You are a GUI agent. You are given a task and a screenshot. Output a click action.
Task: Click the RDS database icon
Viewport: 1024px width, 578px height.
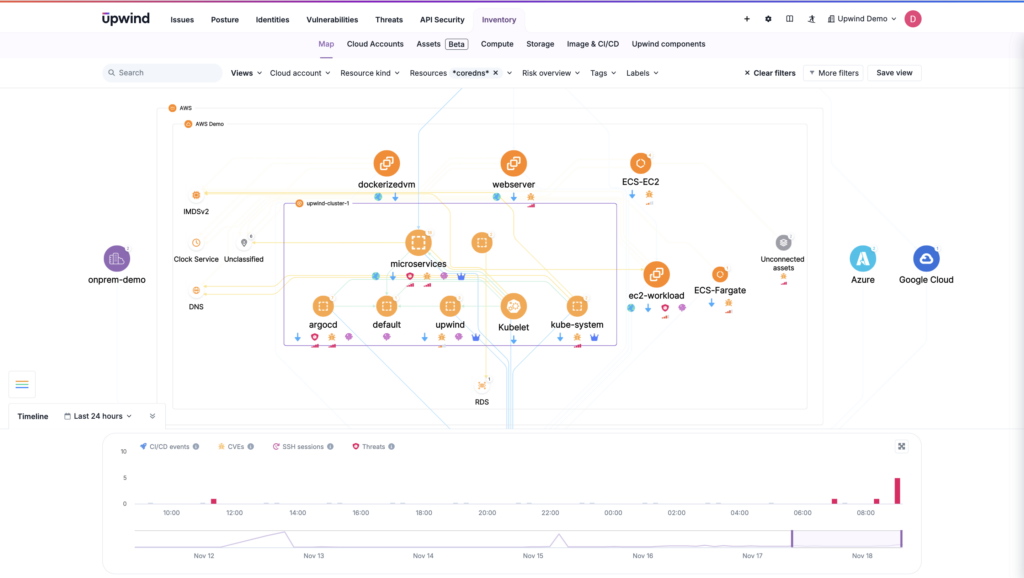coord(482,385)
